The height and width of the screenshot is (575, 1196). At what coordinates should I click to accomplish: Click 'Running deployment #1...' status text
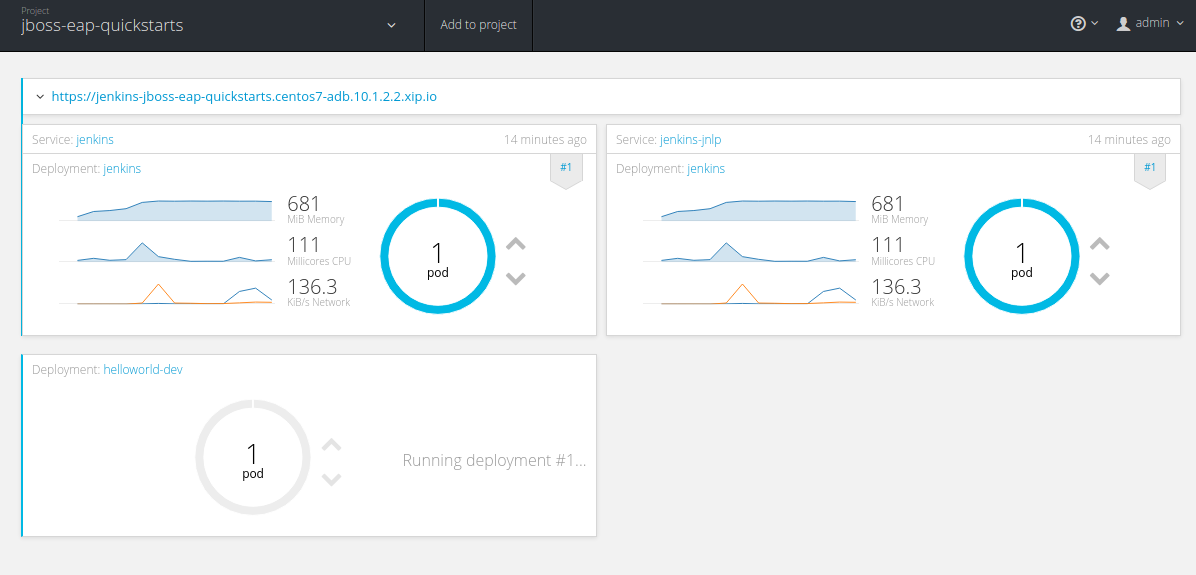pyautogui.click(x=494, y=461)
